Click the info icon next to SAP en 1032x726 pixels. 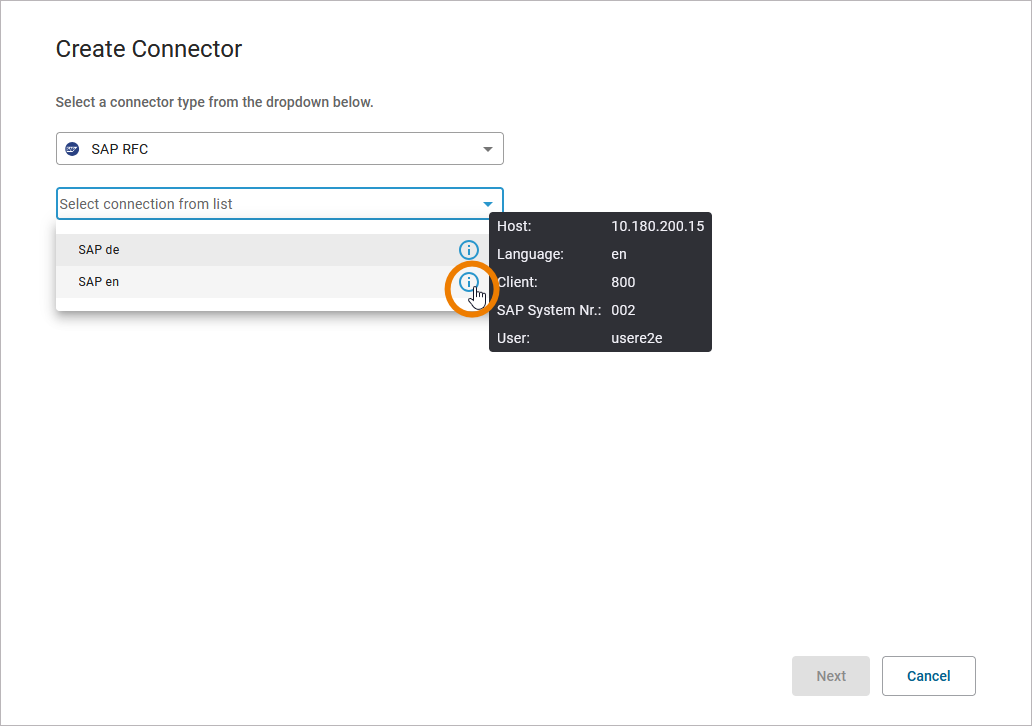[x=468, y=282]
